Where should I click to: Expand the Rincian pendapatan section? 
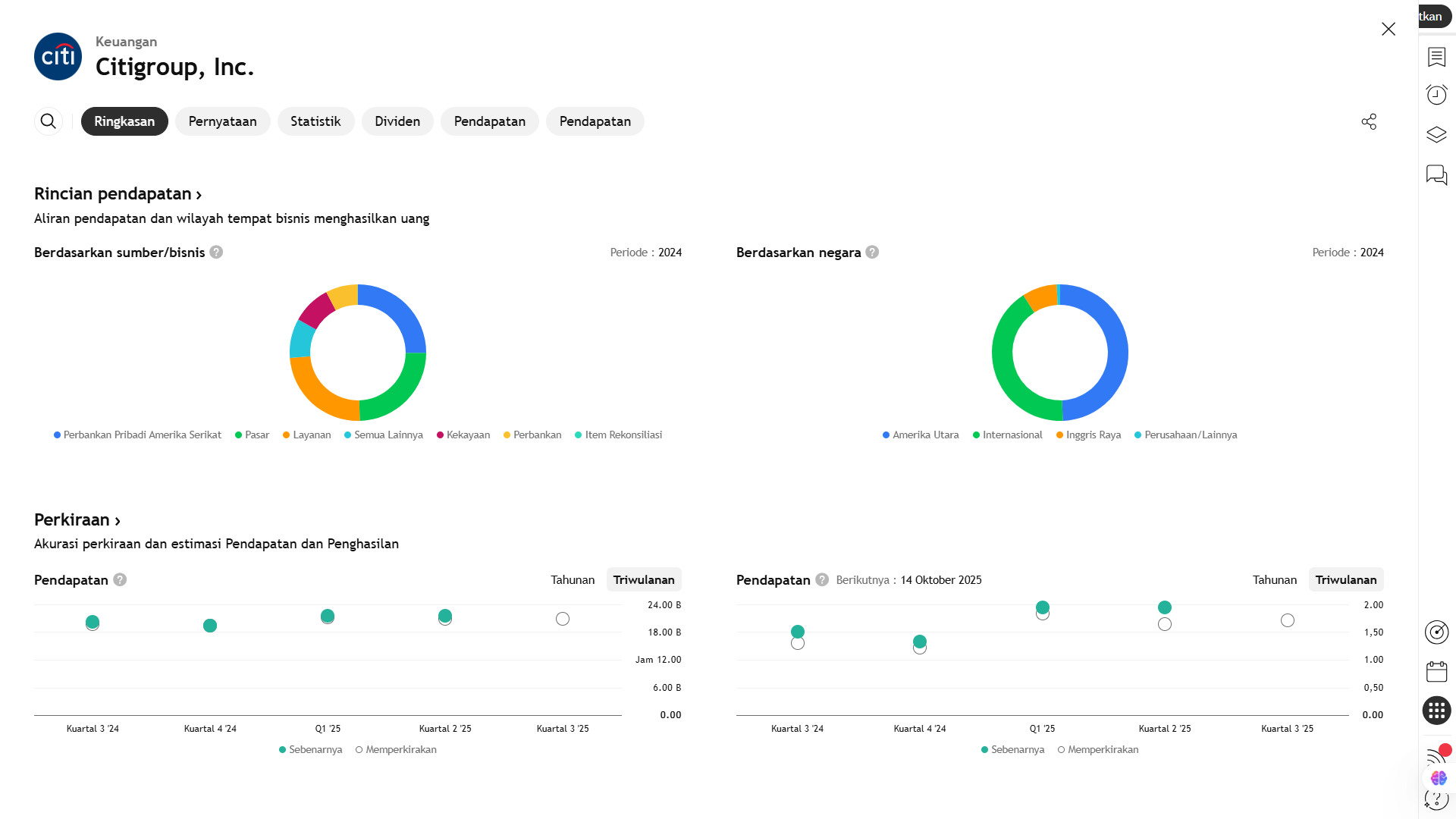point(118,194)
